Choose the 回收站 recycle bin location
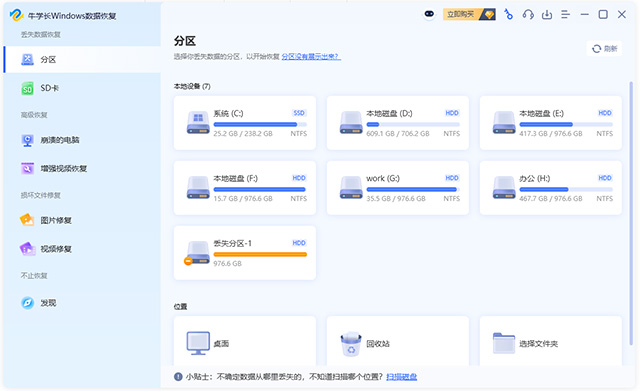640x391 pixels. [398, 341]
